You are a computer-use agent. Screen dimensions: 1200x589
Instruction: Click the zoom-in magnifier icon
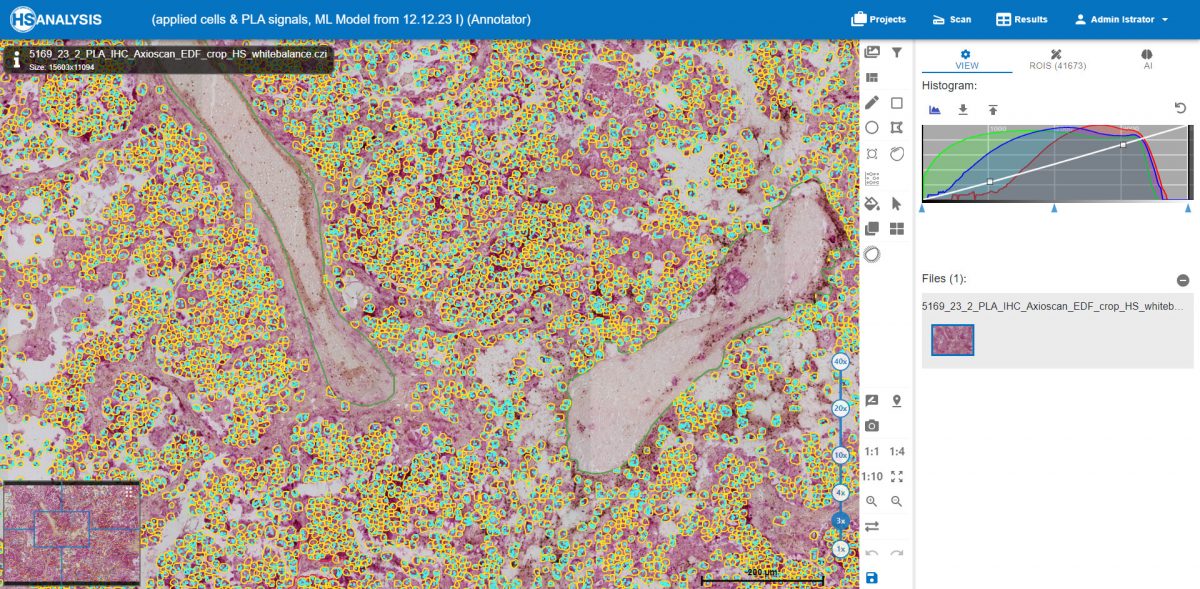pyautogui.click(x=872, y=502)
